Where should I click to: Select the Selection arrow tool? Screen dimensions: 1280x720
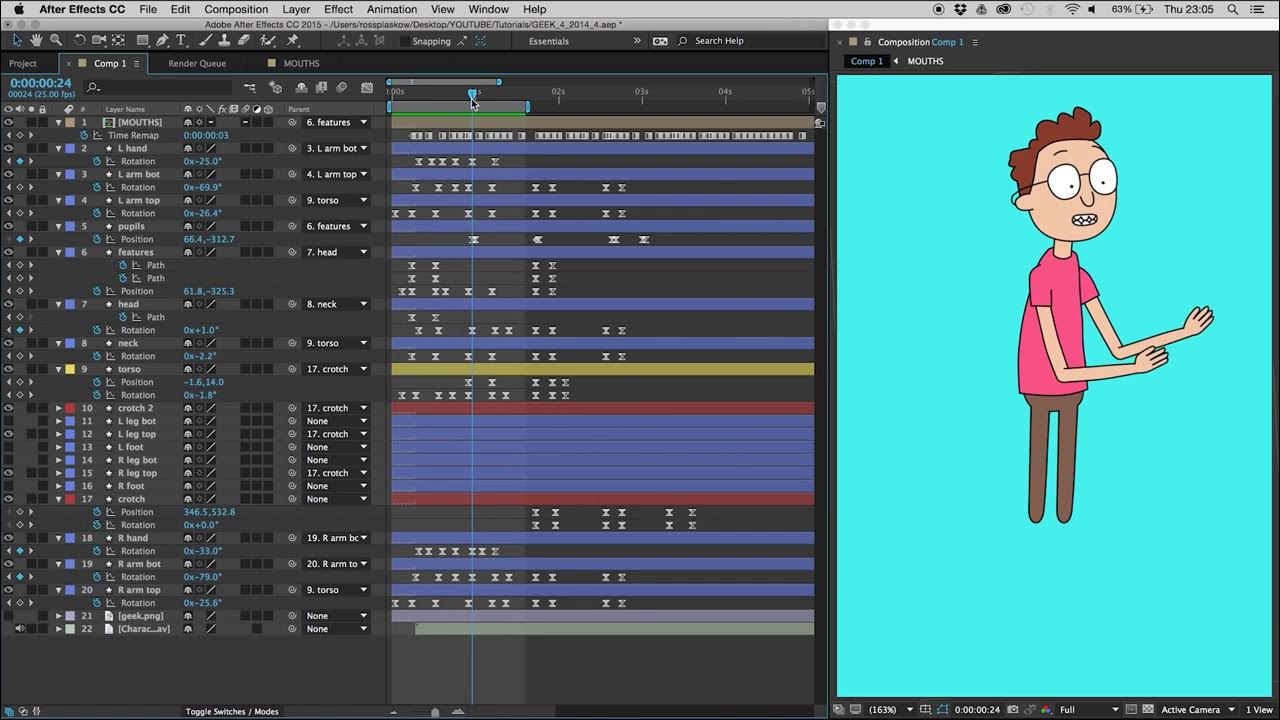(x=17, y=41)
